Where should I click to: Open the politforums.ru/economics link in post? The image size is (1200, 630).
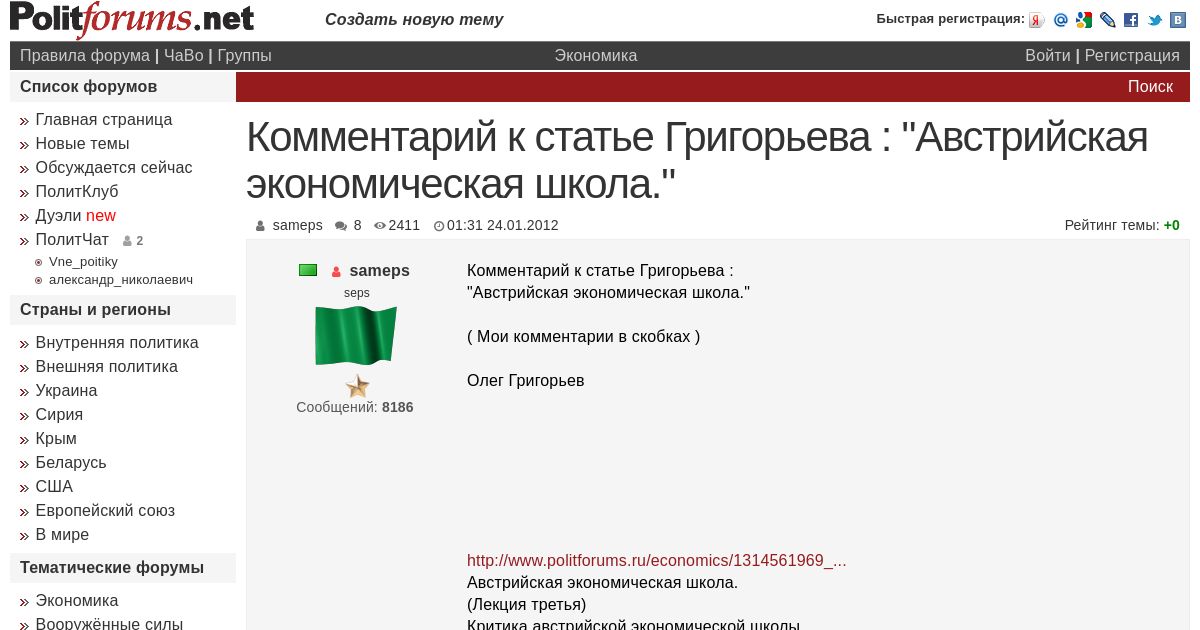[657, 561]
